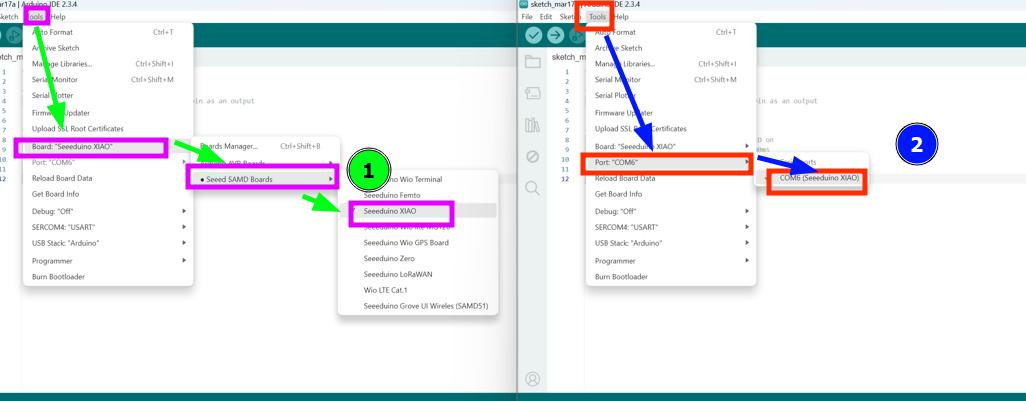Open File menu in right window
The width and height of the screenshot is (1026, 401).
[x=527, y=17]
